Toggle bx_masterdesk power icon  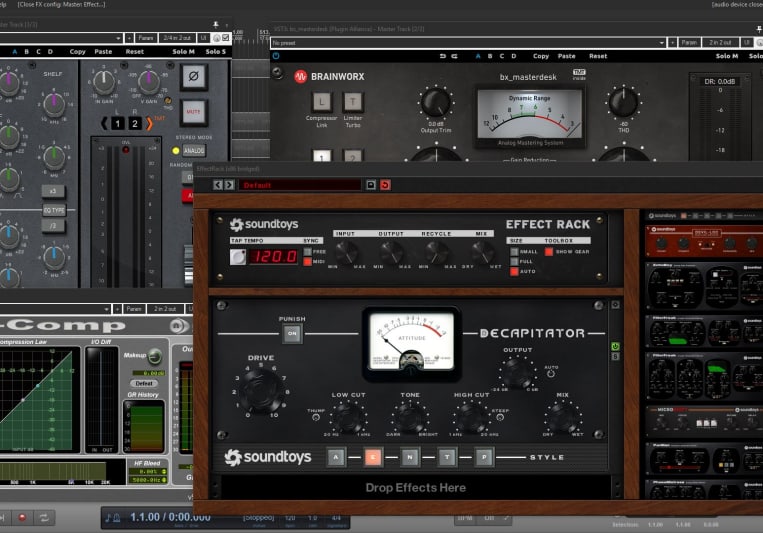[276, 56]
